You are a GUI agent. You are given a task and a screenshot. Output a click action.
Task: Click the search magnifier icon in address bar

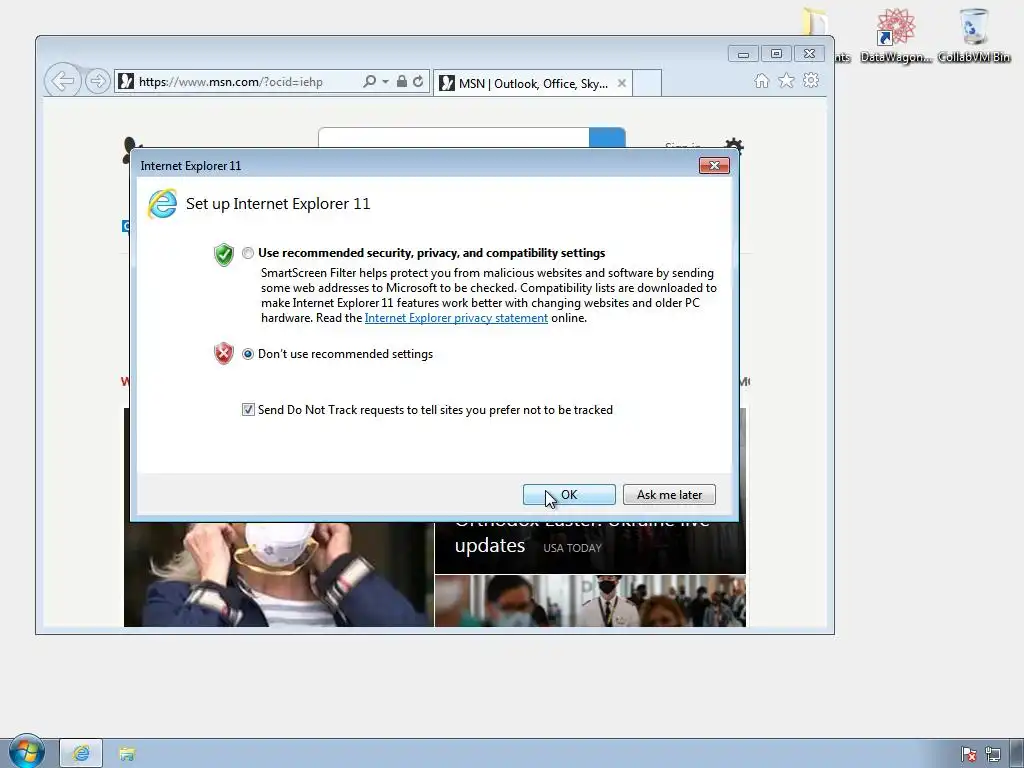pos(370,81)
